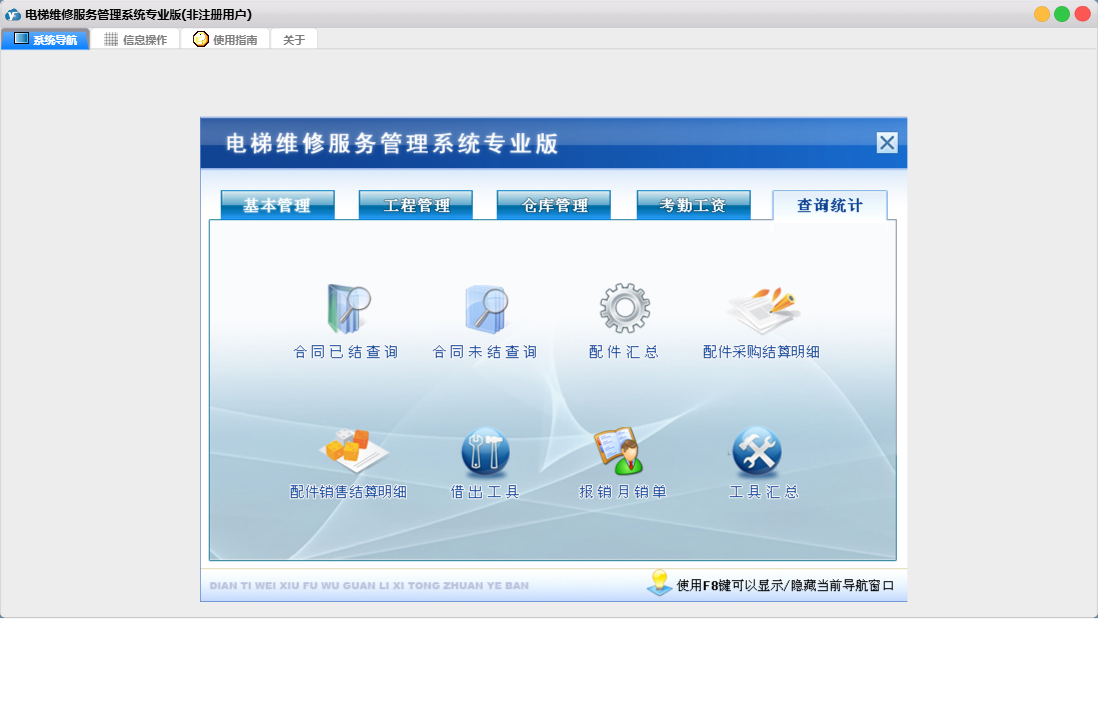Click the 借出工具 label
1098x711 pixels.
point(485,492)
